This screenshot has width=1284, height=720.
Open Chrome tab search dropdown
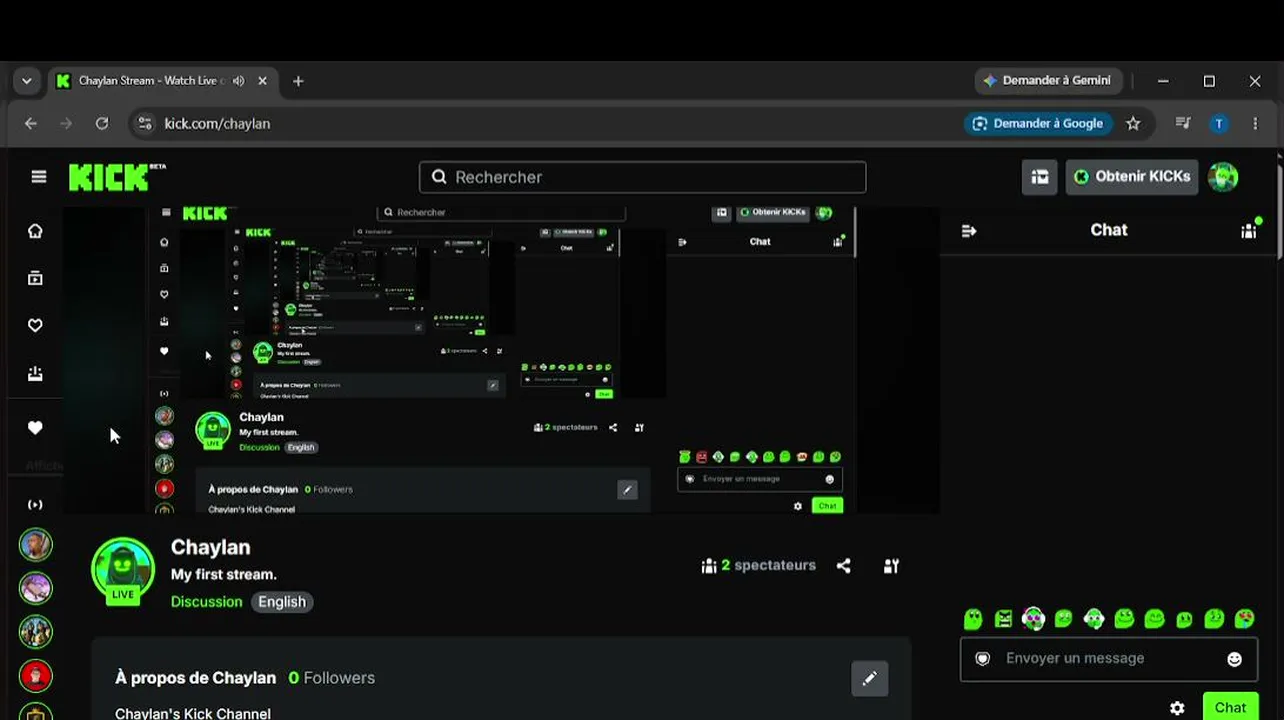click(27, 81)
